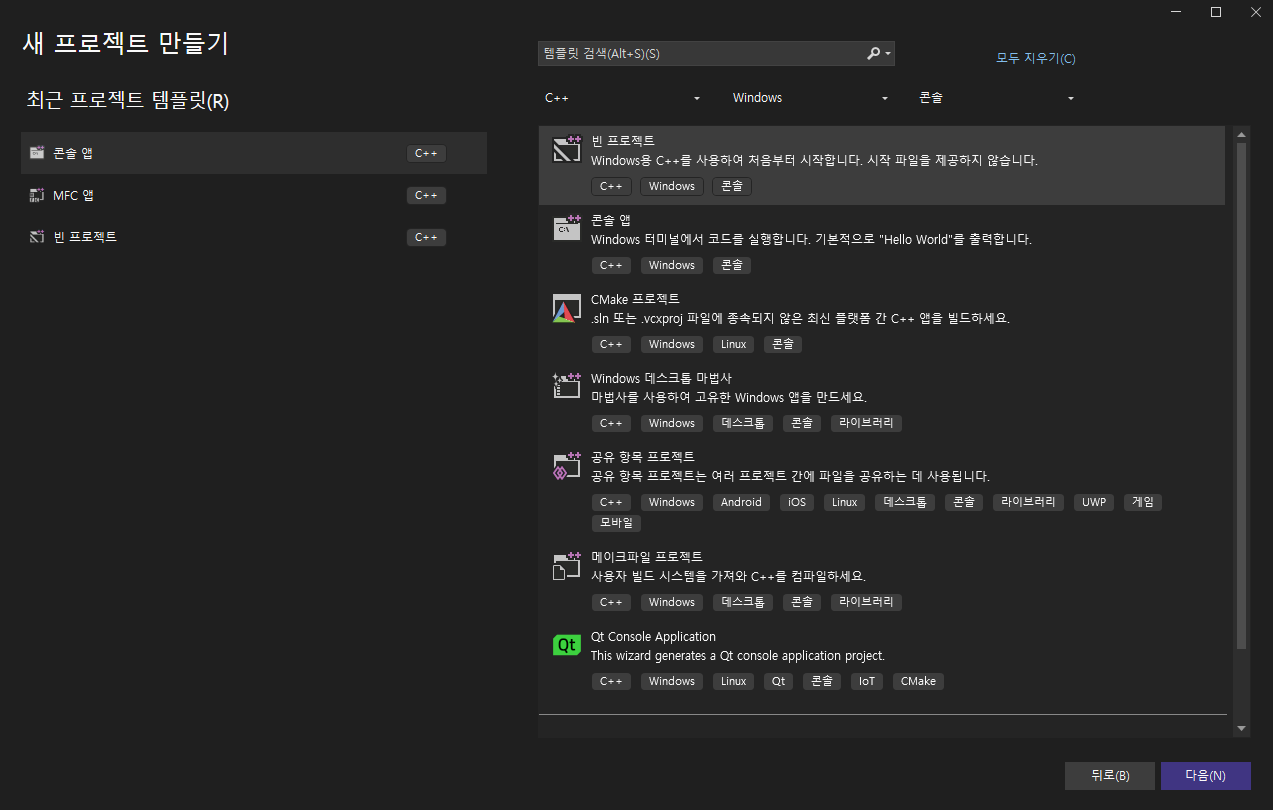Click the scrollbar up arrow
Viewport: 1273px width, 810px height.
pyautogui.click(x=1241, y=134)
